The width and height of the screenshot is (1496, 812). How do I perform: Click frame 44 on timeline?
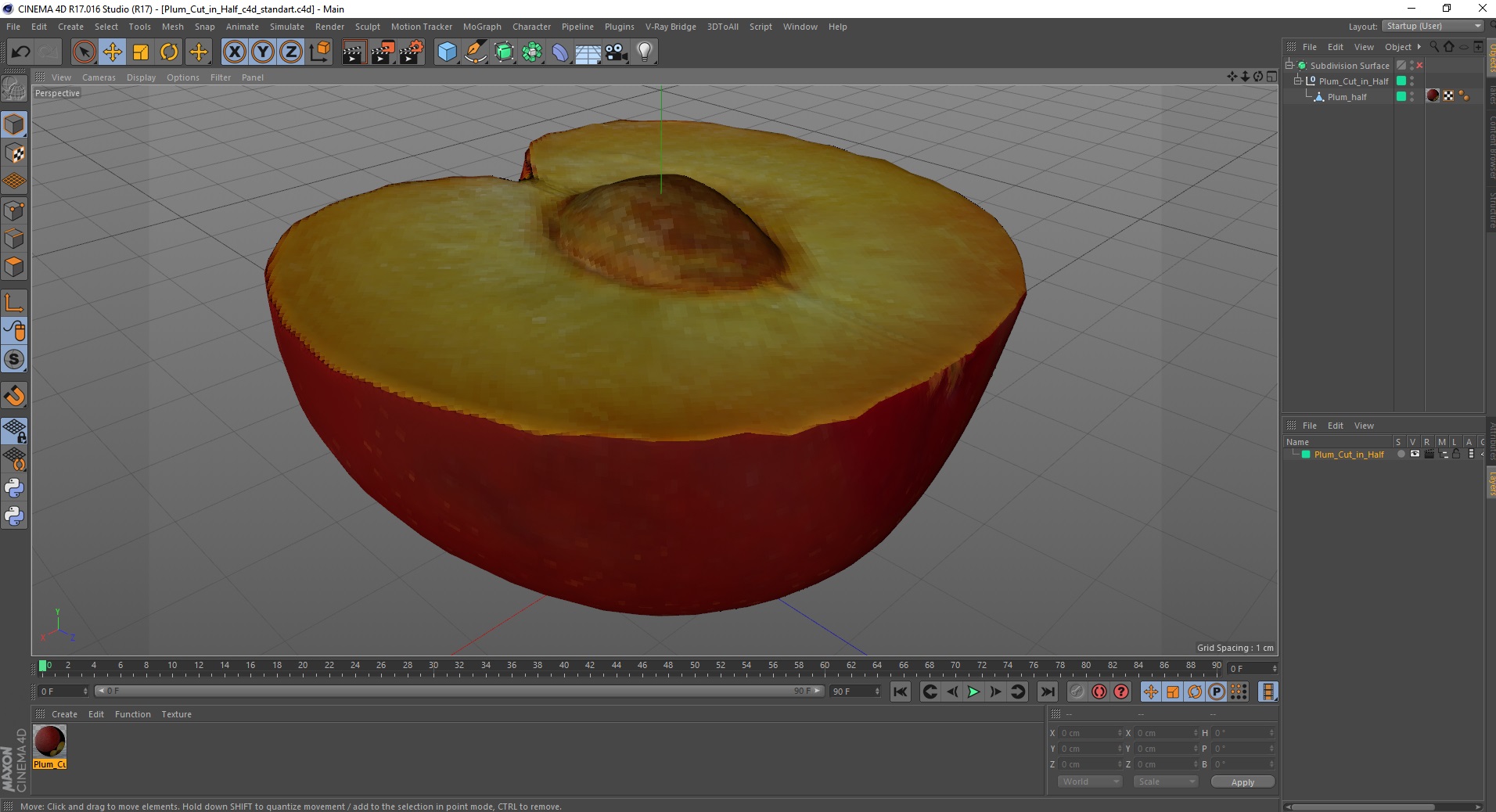click(616, 666)
